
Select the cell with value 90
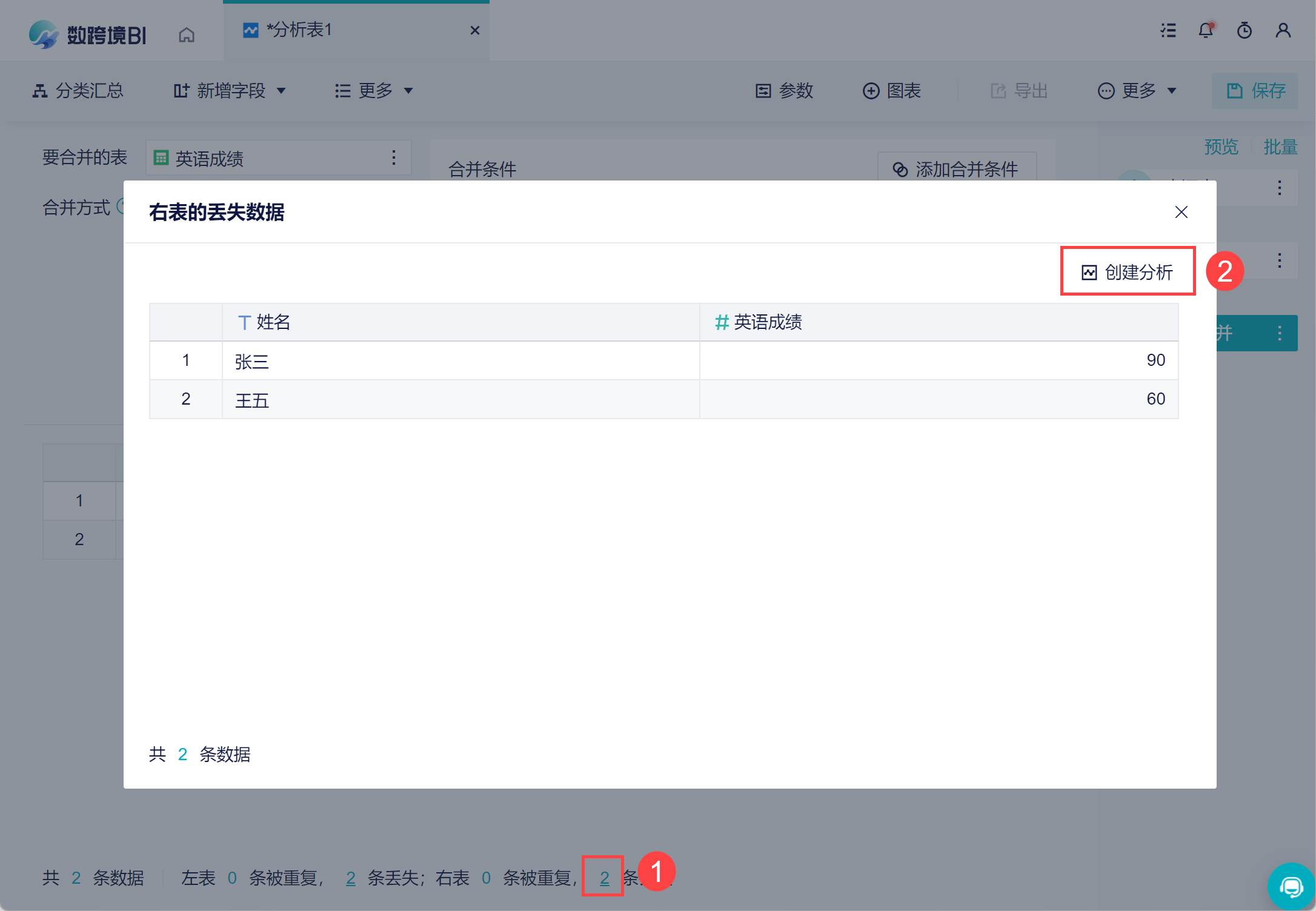[x=939, y=361]
